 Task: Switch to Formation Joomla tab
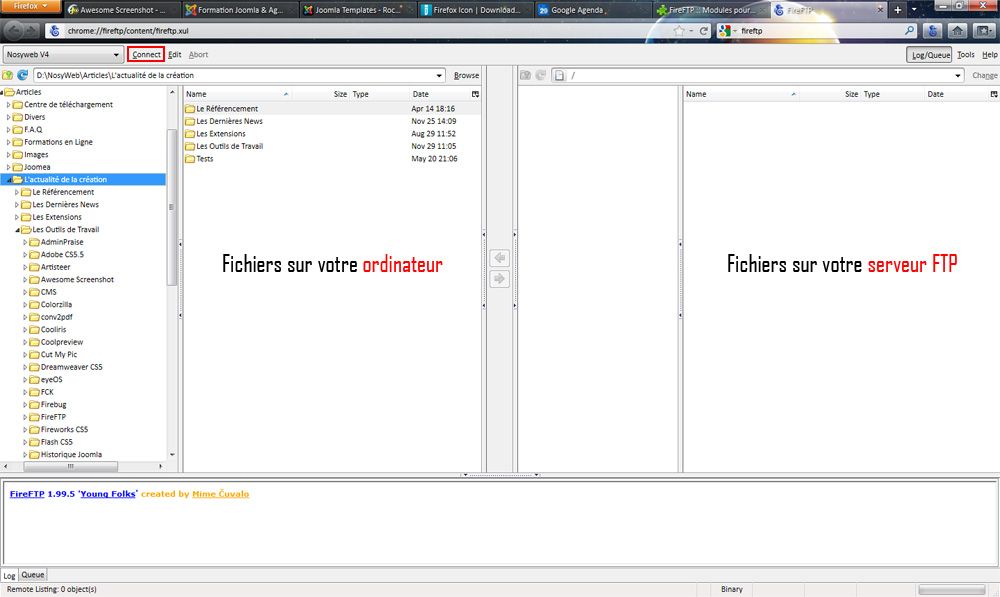point(239,10)
